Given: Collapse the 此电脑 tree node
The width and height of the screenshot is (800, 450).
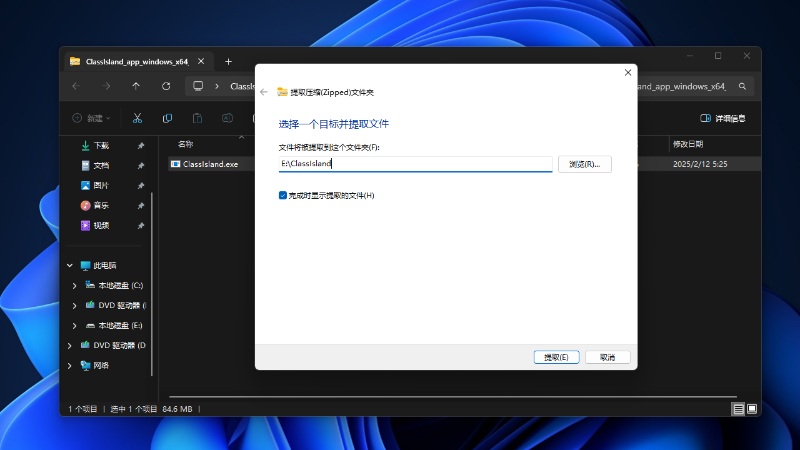Looking at the screenshot, I should (69, 266).
